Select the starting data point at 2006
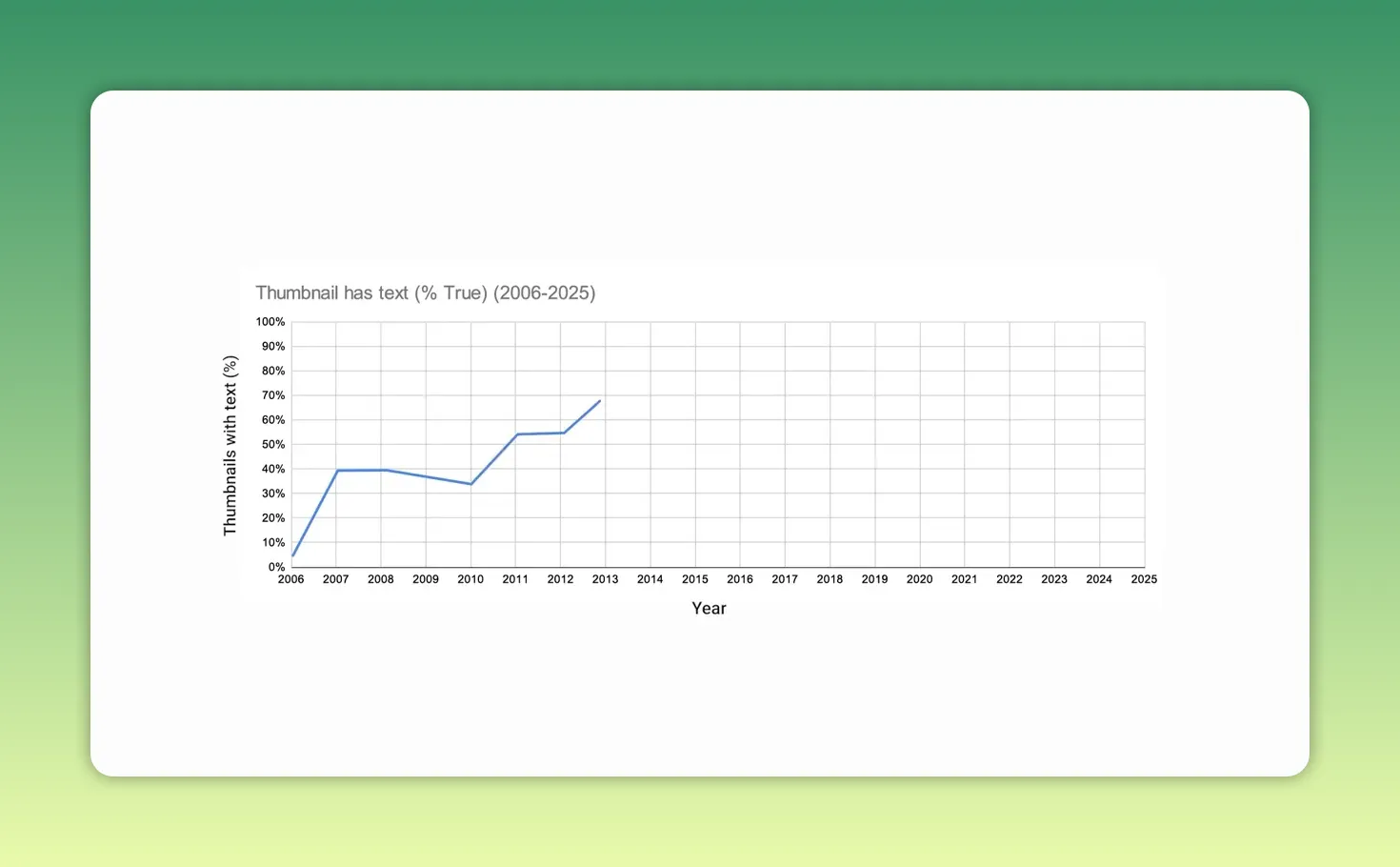Screen dimensions: 1400x867 tap(291, 554)
